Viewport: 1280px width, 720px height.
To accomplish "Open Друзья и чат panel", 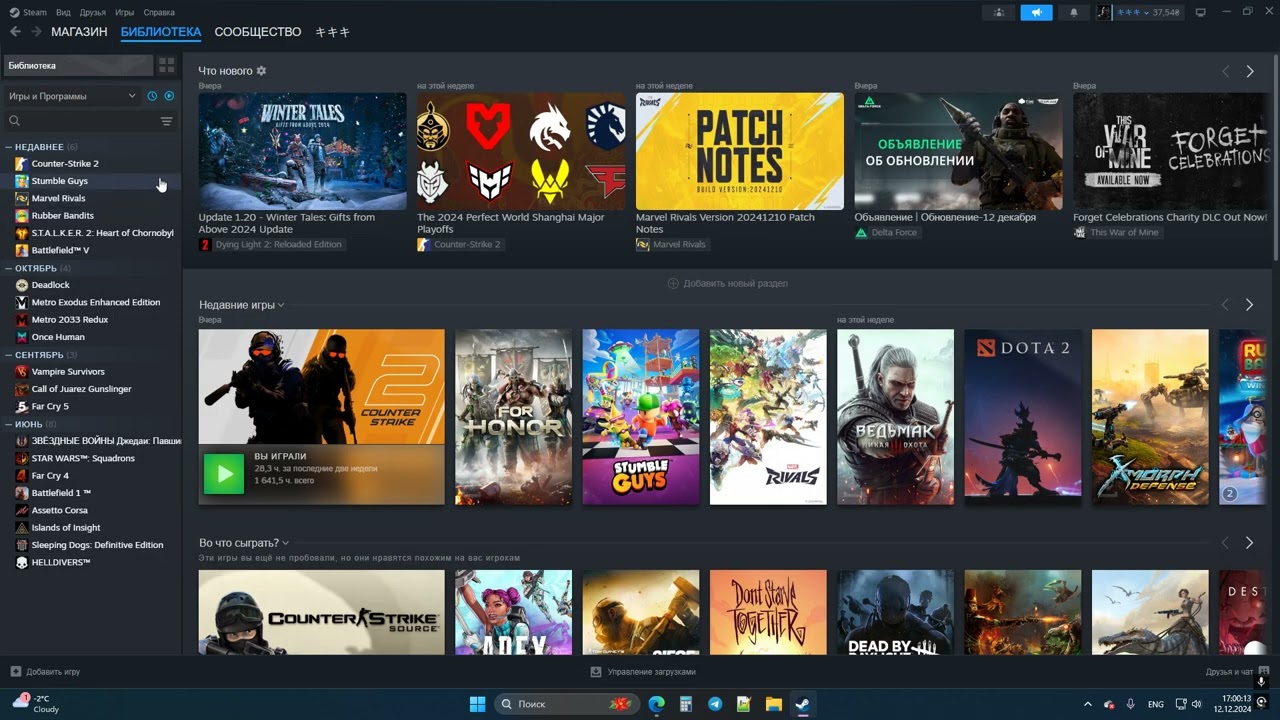I will [1237, 672].
